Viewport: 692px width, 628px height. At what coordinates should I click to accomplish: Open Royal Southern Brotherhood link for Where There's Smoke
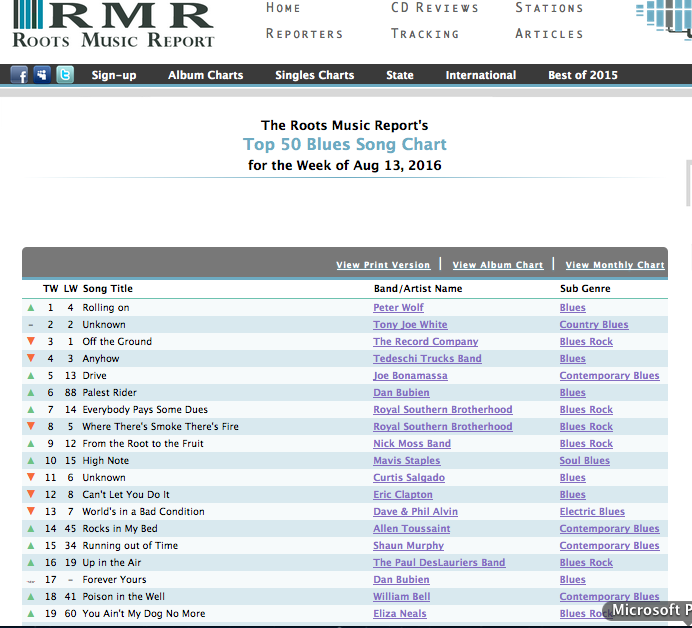(x=443, y=427)
